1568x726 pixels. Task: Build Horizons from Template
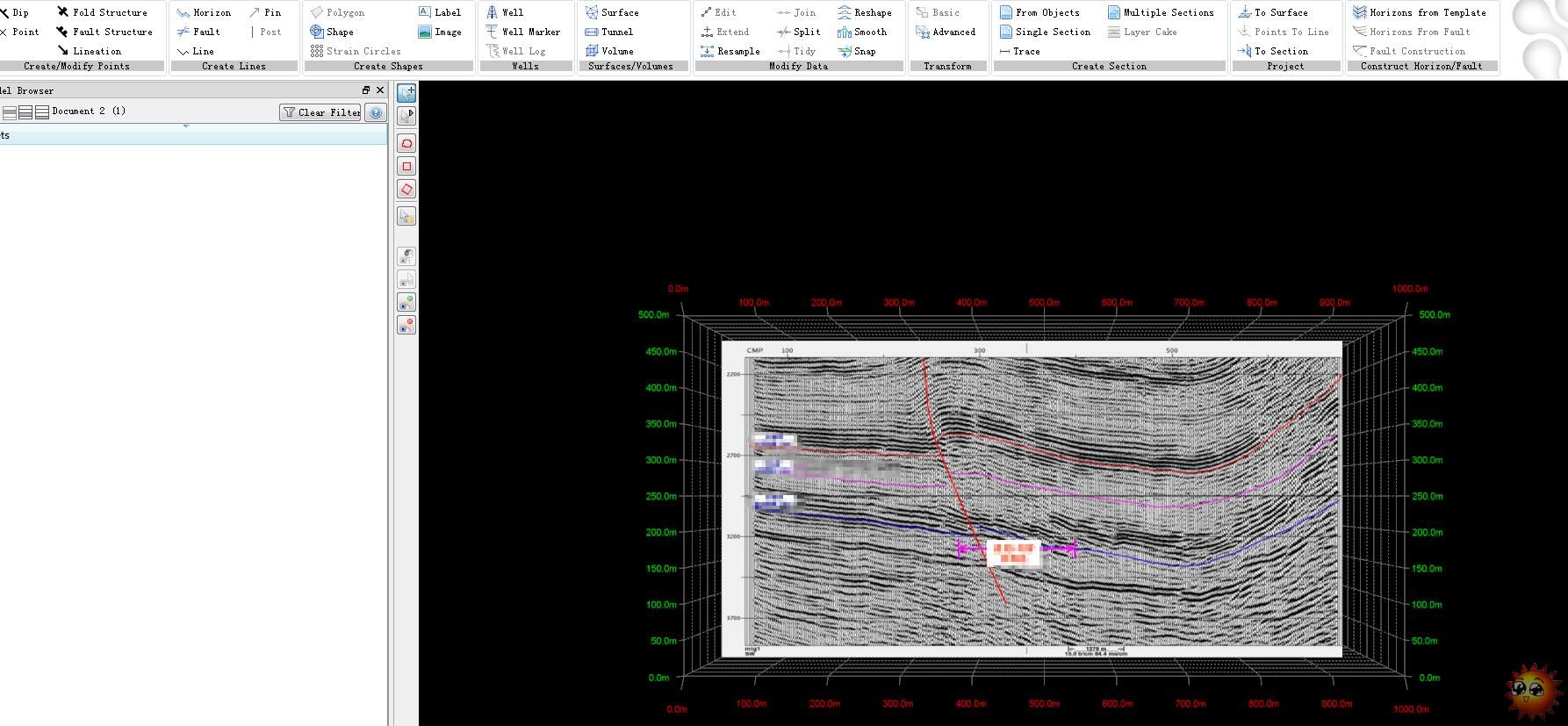(x=1419, y=12)
